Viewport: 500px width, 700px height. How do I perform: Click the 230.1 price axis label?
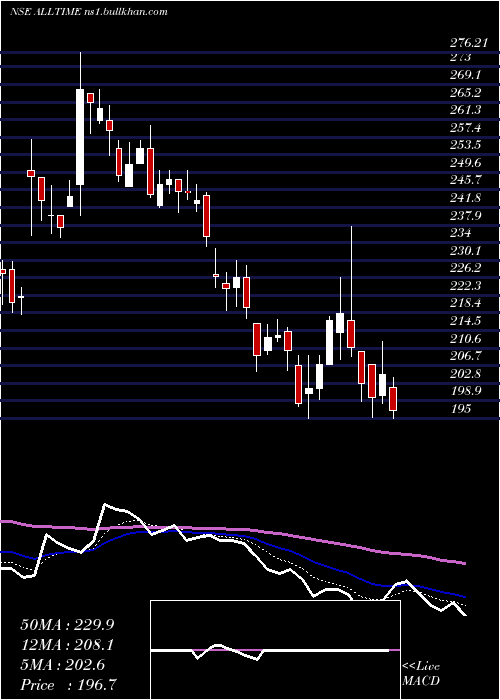(465, 251)
